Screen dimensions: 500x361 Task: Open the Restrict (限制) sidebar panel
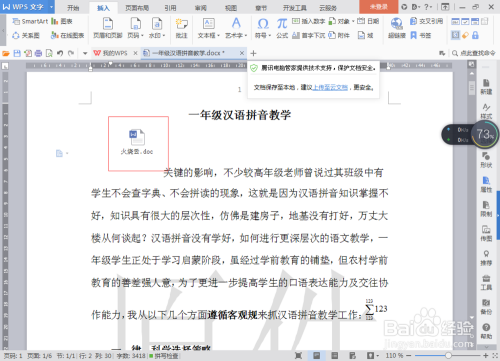click(x=486, y=209)
